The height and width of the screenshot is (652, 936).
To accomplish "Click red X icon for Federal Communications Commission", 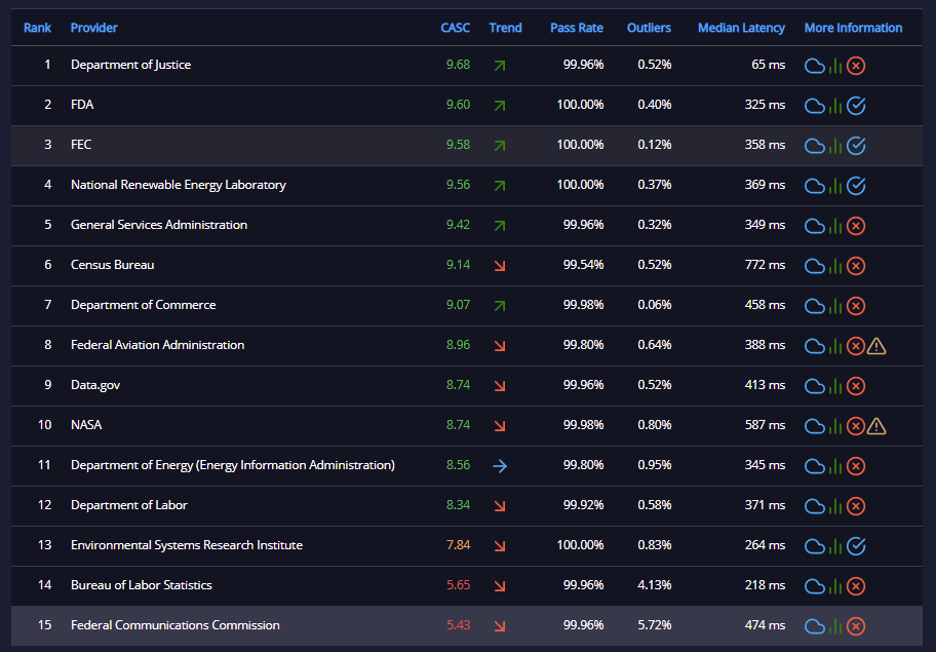I will [856, 626].
